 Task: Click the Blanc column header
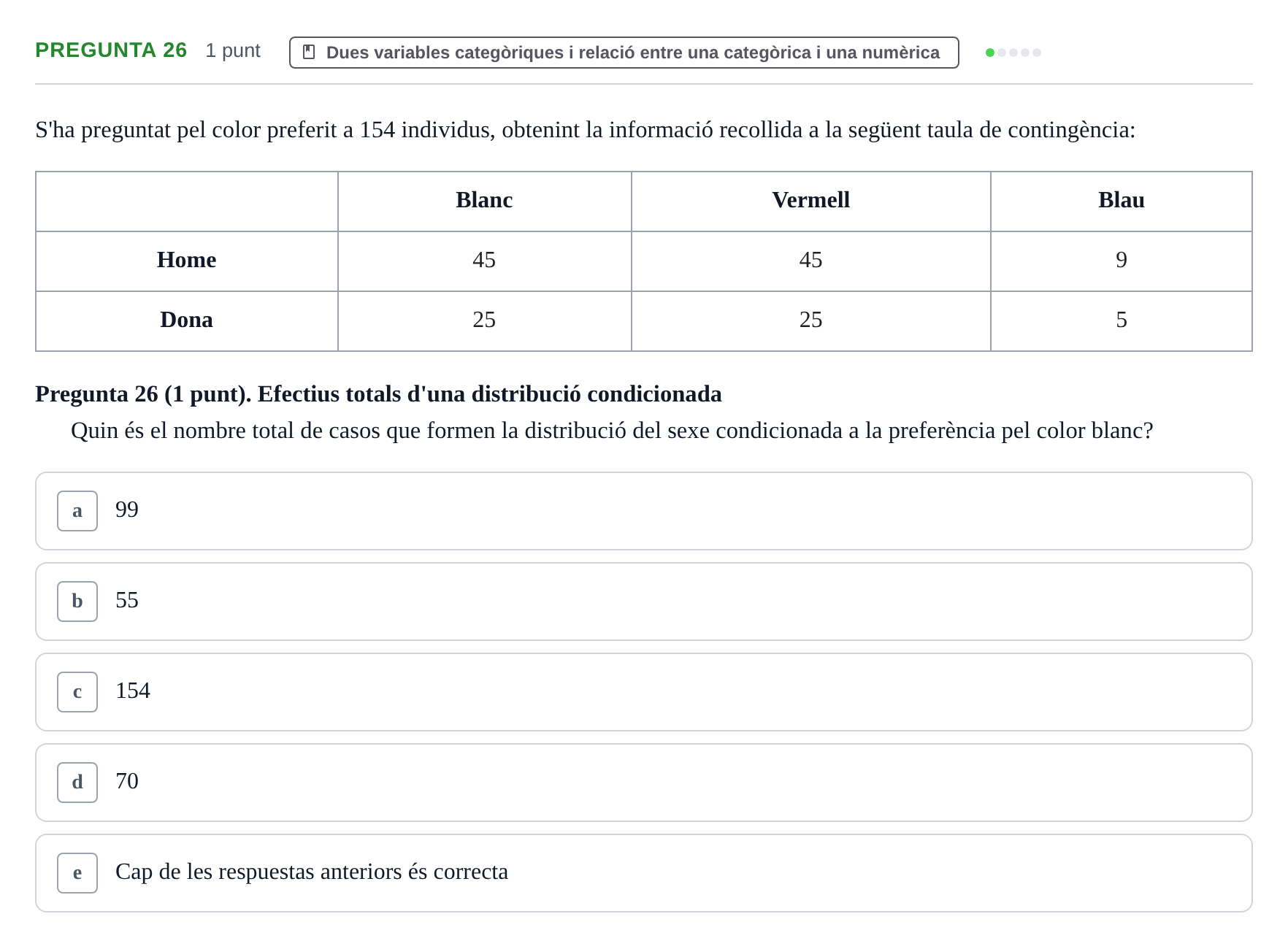coord(484,201)
